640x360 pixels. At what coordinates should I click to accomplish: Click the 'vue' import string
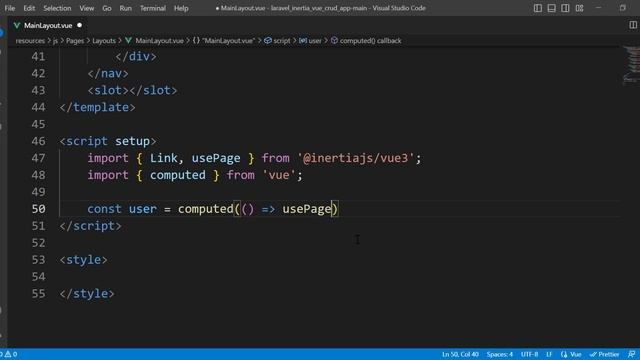pyautogui.click(x=279, y=175)
